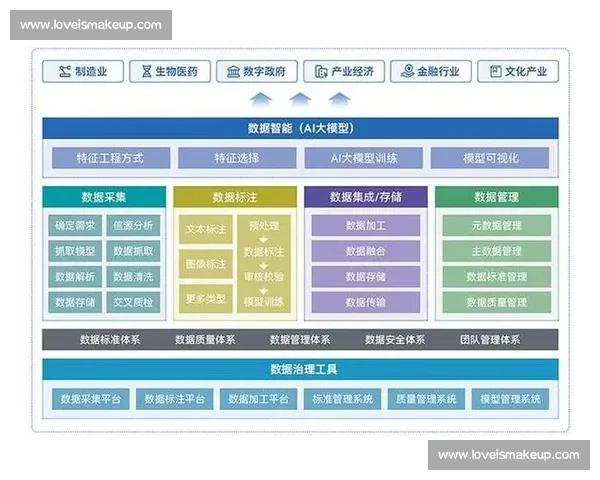Click 数据存储 in the purple panel

point(366,277)
